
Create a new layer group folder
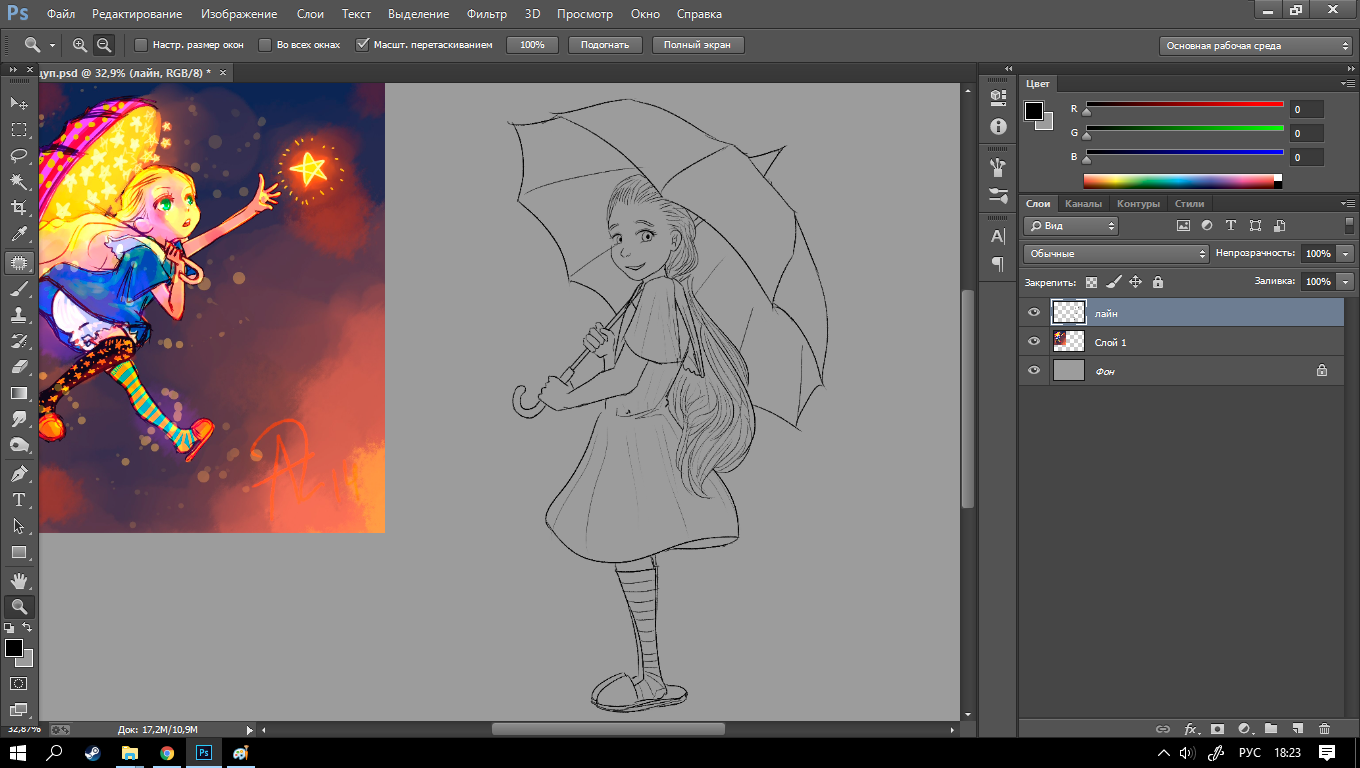click(x=1271, y=729)
